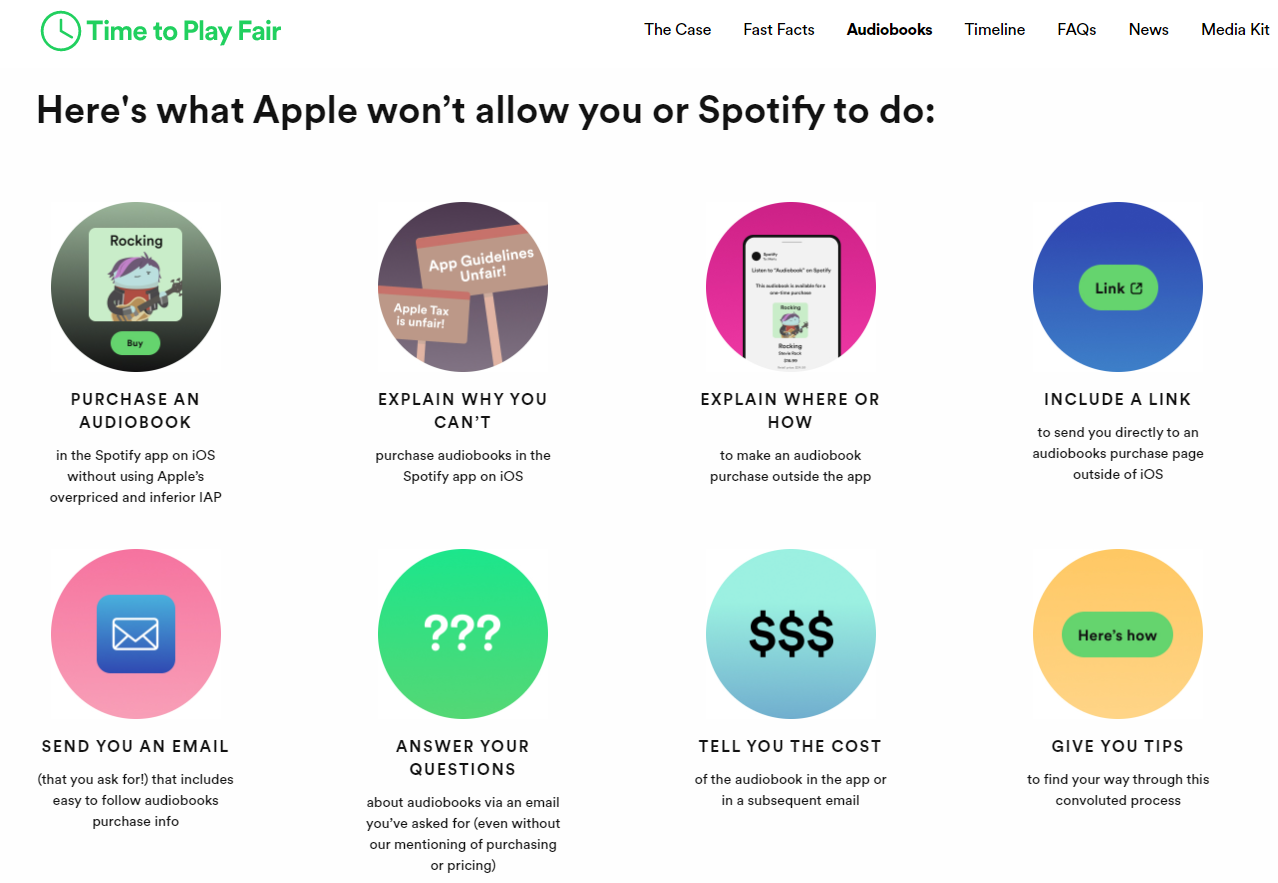Navigate to FAQs
The width and height of the screenshot is (1278, 883).
click(1076, 30)
